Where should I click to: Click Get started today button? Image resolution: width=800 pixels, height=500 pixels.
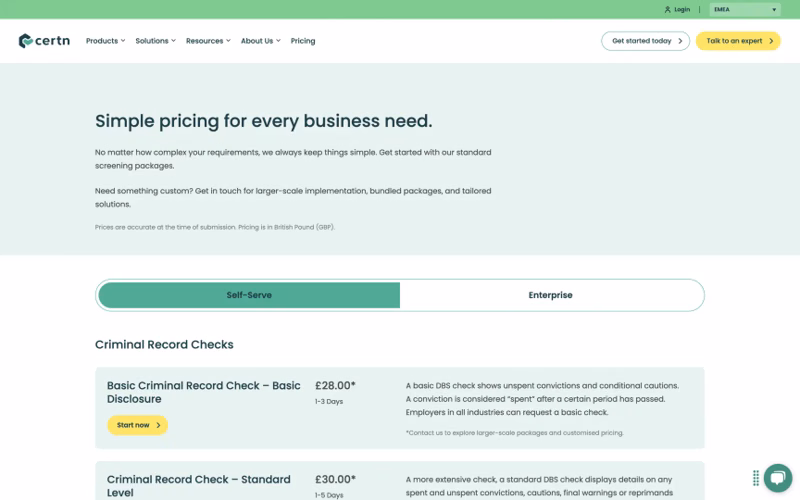pos(645,41)
